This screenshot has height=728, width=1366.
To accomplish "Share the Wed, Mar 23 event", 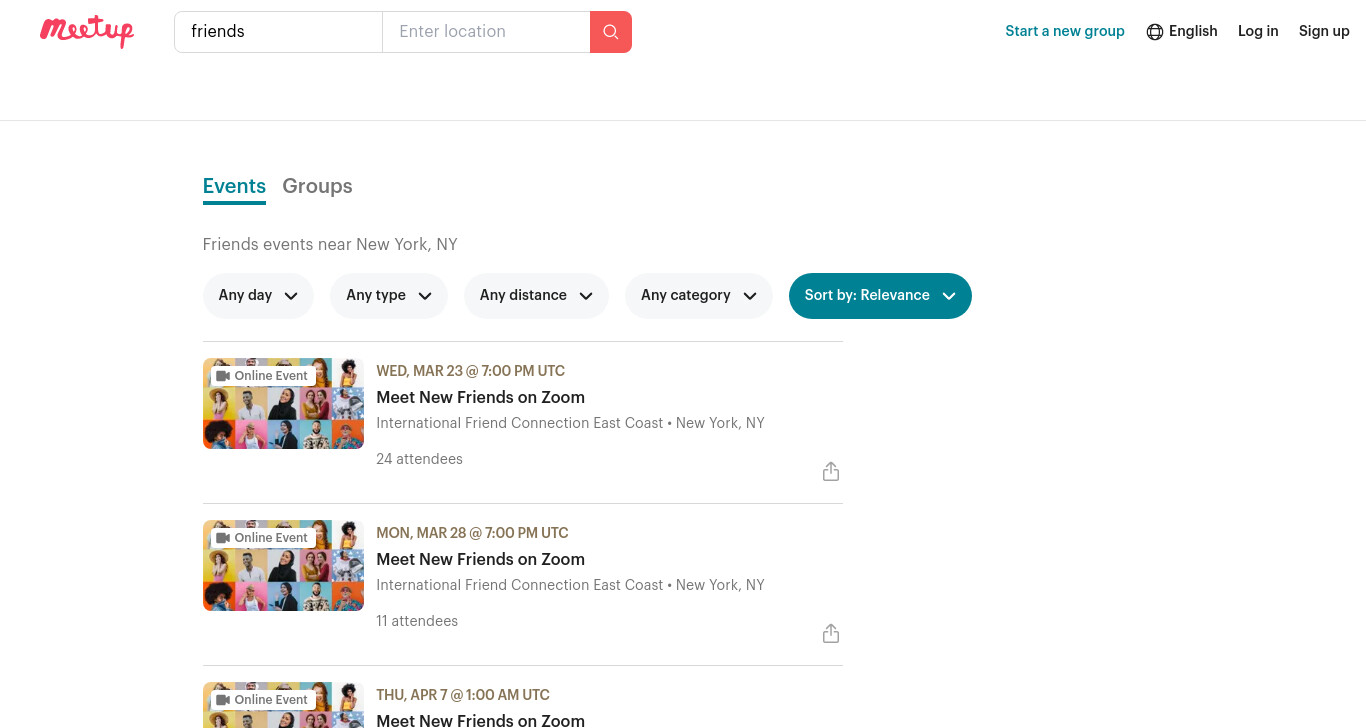I will click(x=831, y=472).
